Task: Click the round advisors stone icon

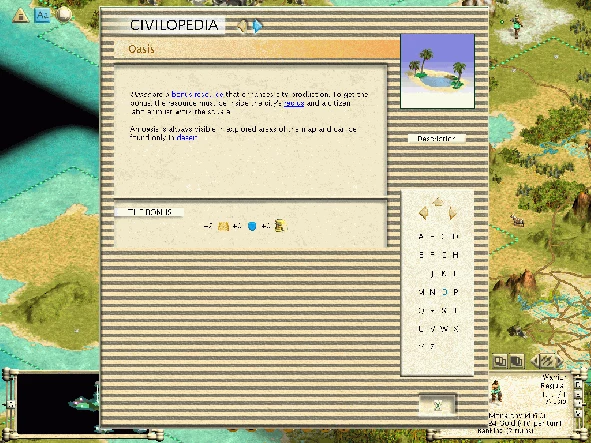Action: 64,15
